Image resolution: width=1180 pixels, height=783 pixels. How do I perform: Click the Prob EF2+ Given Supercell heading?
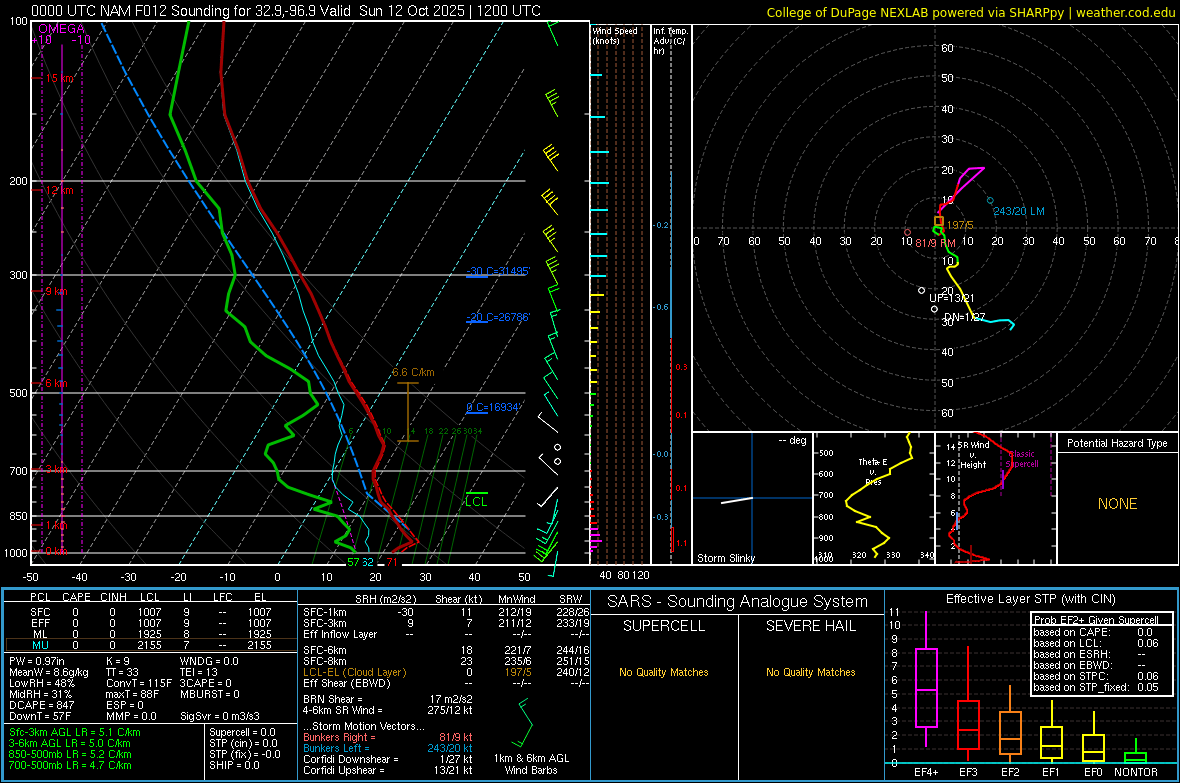click(1096, 620)
